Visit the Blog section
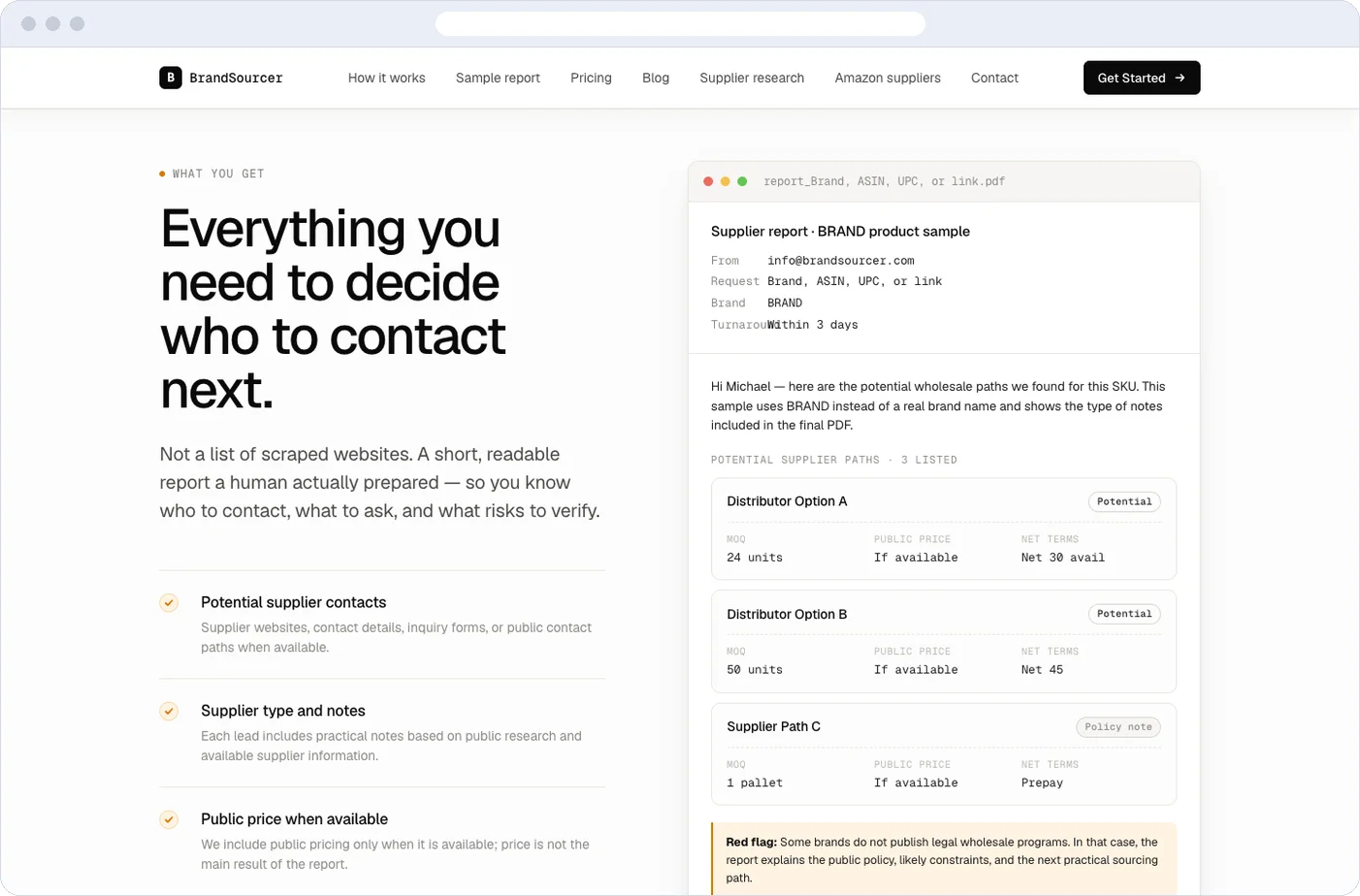 point(656,78)
